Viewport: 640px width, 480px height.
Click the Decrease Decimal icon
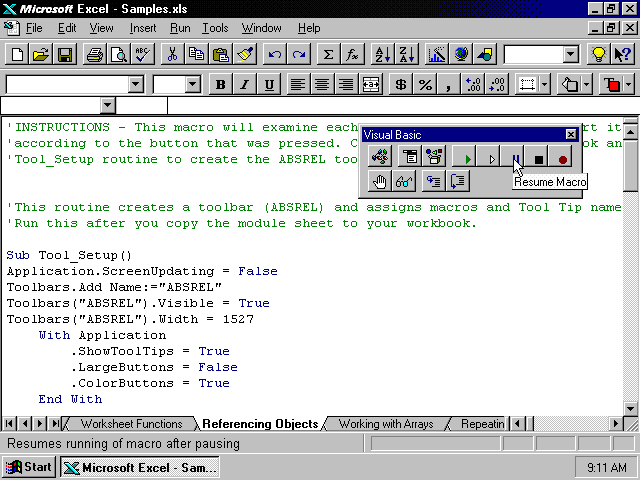click(x=497, y=84)
